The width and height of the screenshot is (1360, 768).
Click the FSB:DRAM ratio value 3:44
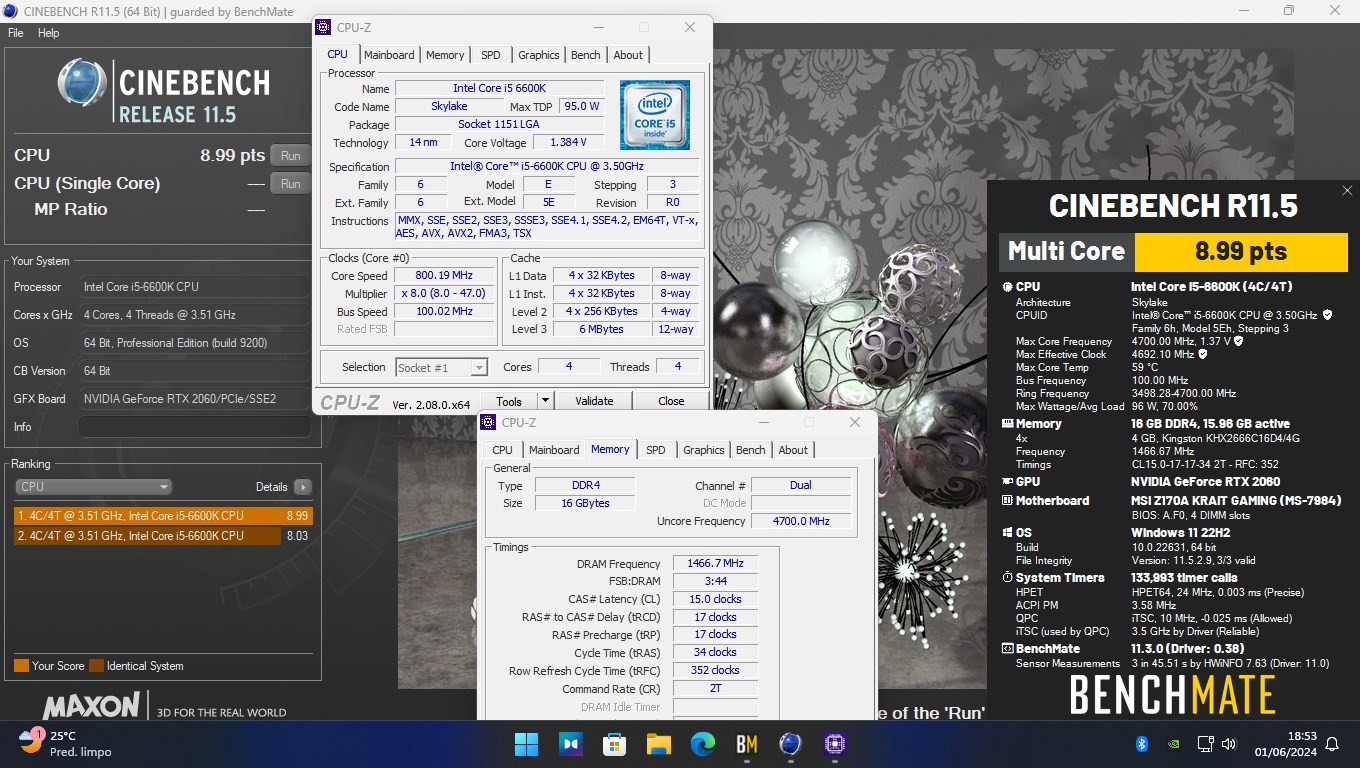point(715,581)
